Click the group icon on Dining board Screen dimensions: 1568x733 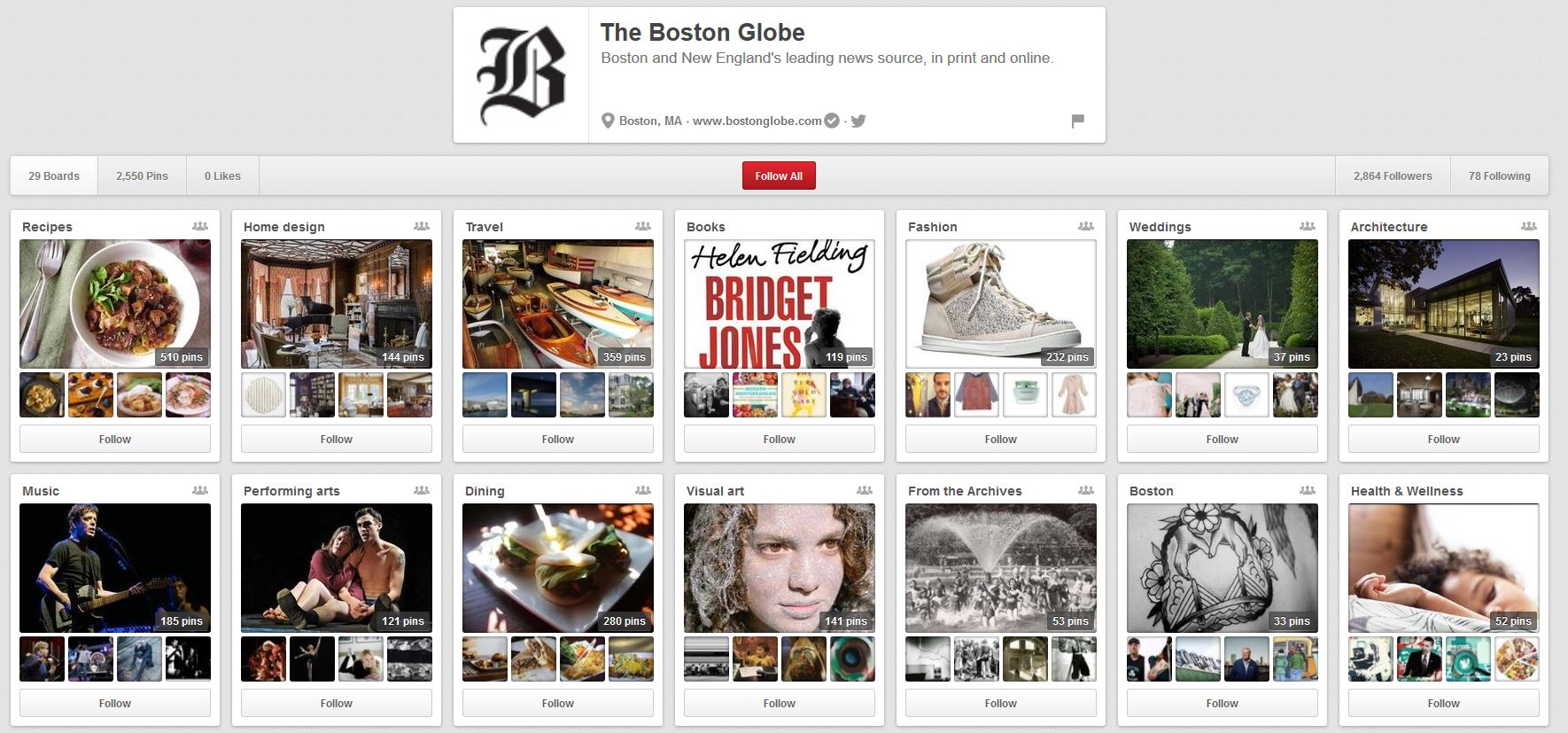pos(643,490)
